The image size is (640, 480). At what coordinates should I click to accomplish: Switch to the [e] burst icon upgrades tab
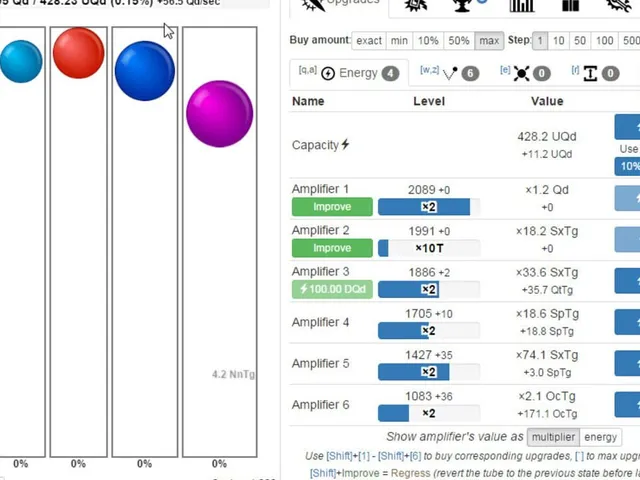pos(525,73)
